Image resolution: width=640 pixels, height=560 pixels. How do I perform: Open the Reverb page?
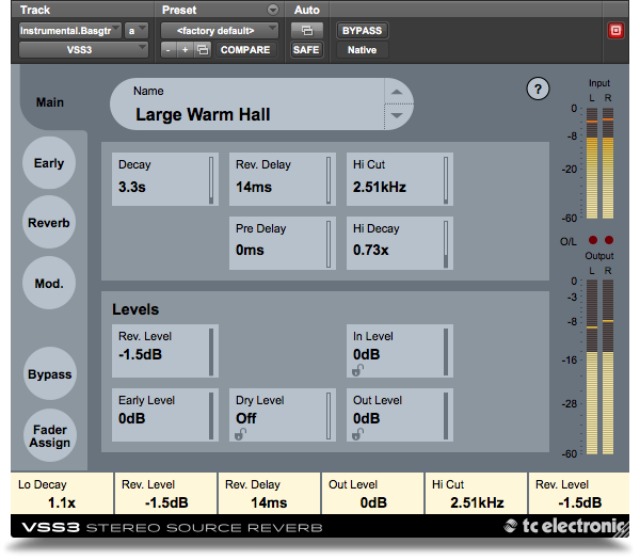point(49,222)
